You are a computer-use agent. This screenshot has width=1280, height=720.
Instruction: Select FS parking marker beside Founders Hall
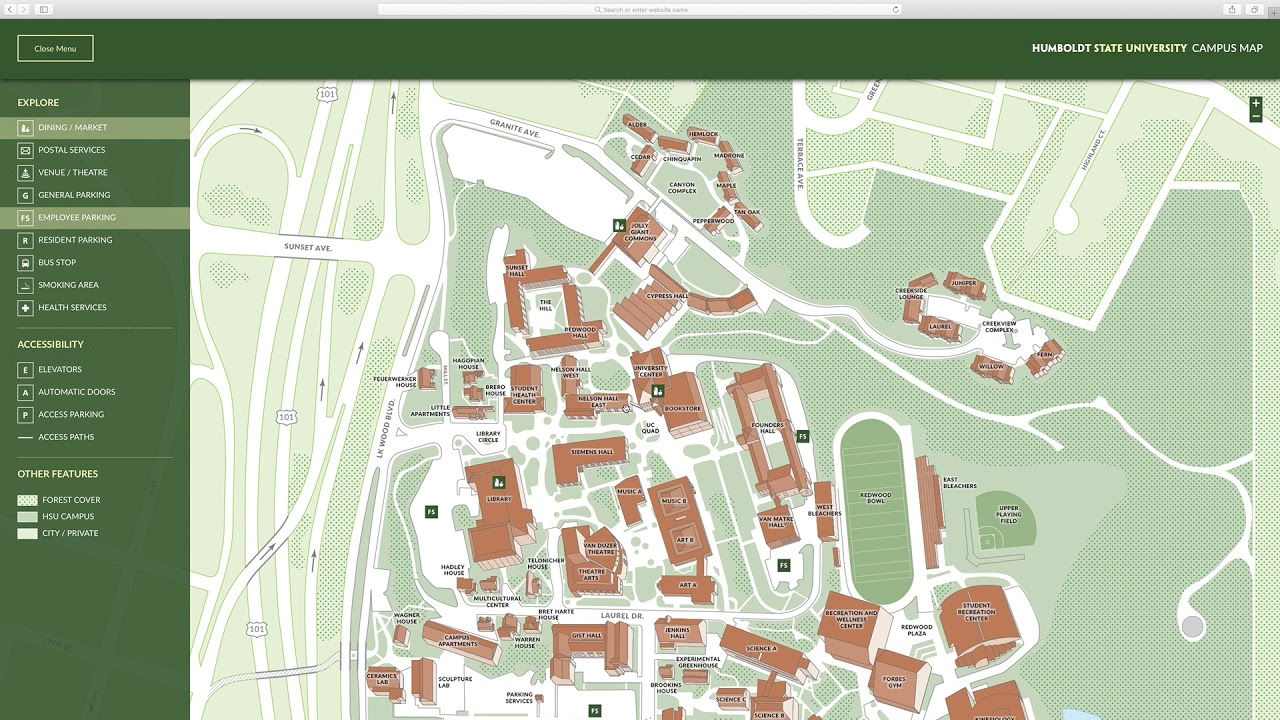[x=802, y=436]
